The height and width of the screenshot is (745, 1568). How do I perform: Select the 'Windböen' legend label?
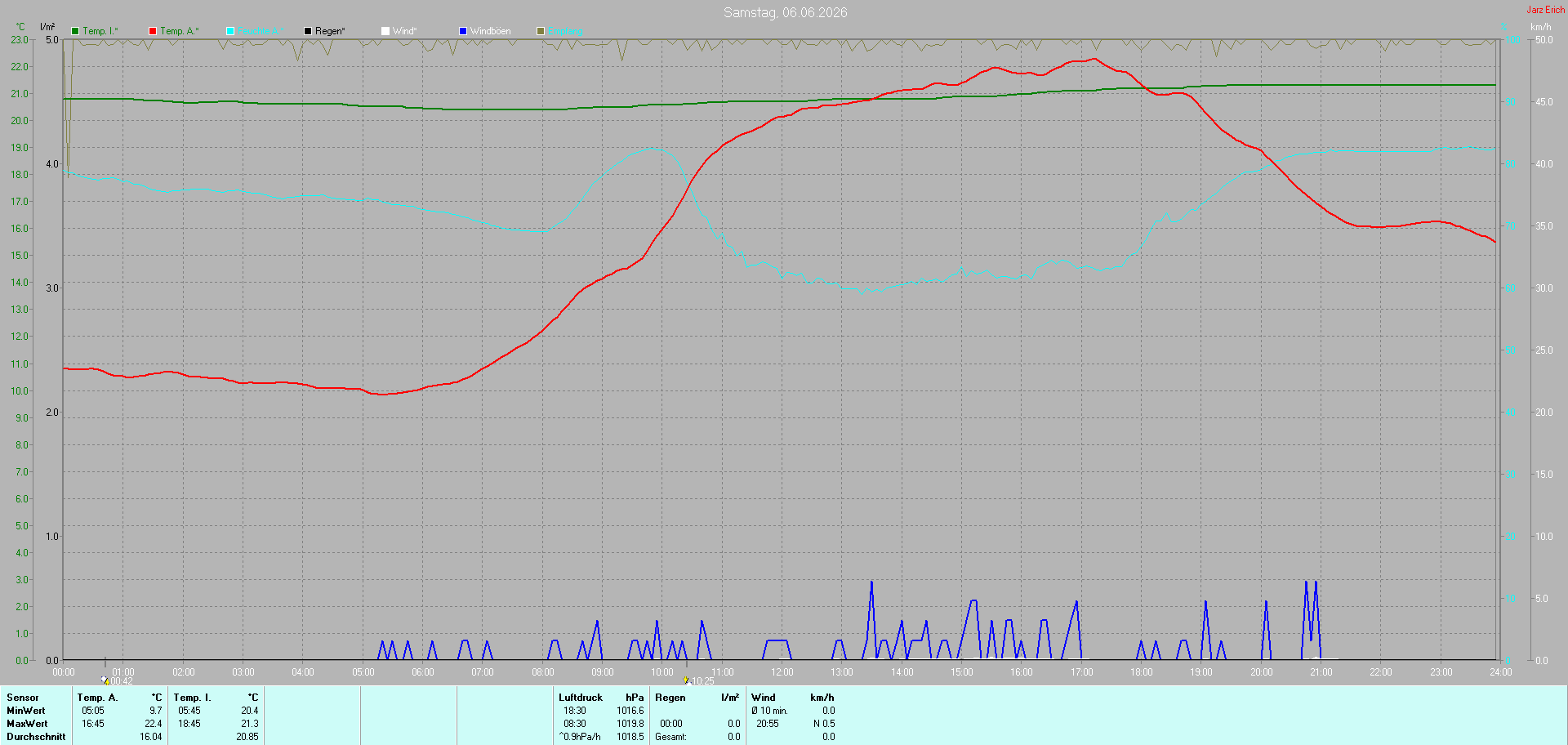[x=491, y=31]
